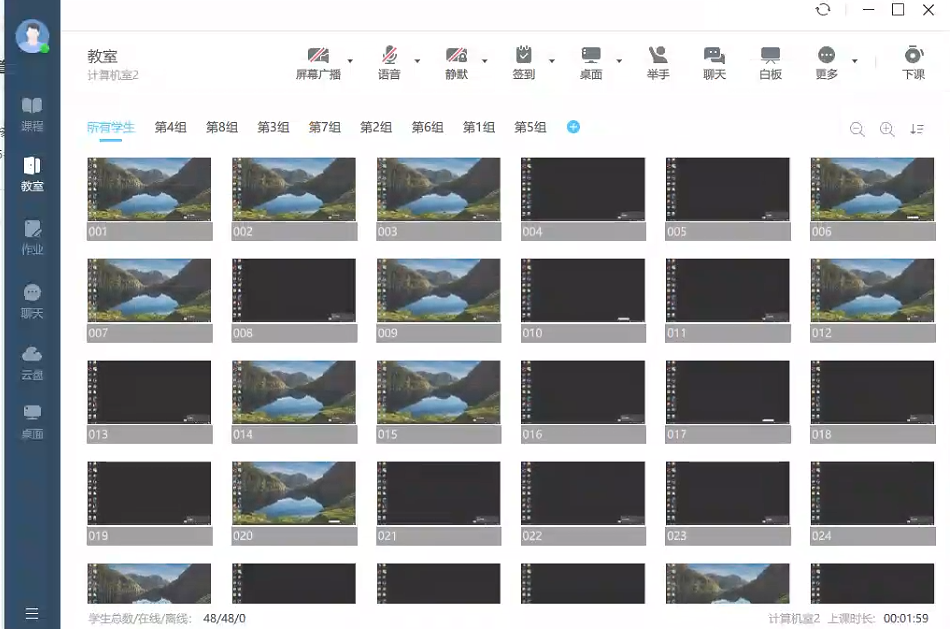The height and width of the screenshot is (629, 950).
Task: Open the 聊天 chat toolbar icon
Action: click(714, 57)
